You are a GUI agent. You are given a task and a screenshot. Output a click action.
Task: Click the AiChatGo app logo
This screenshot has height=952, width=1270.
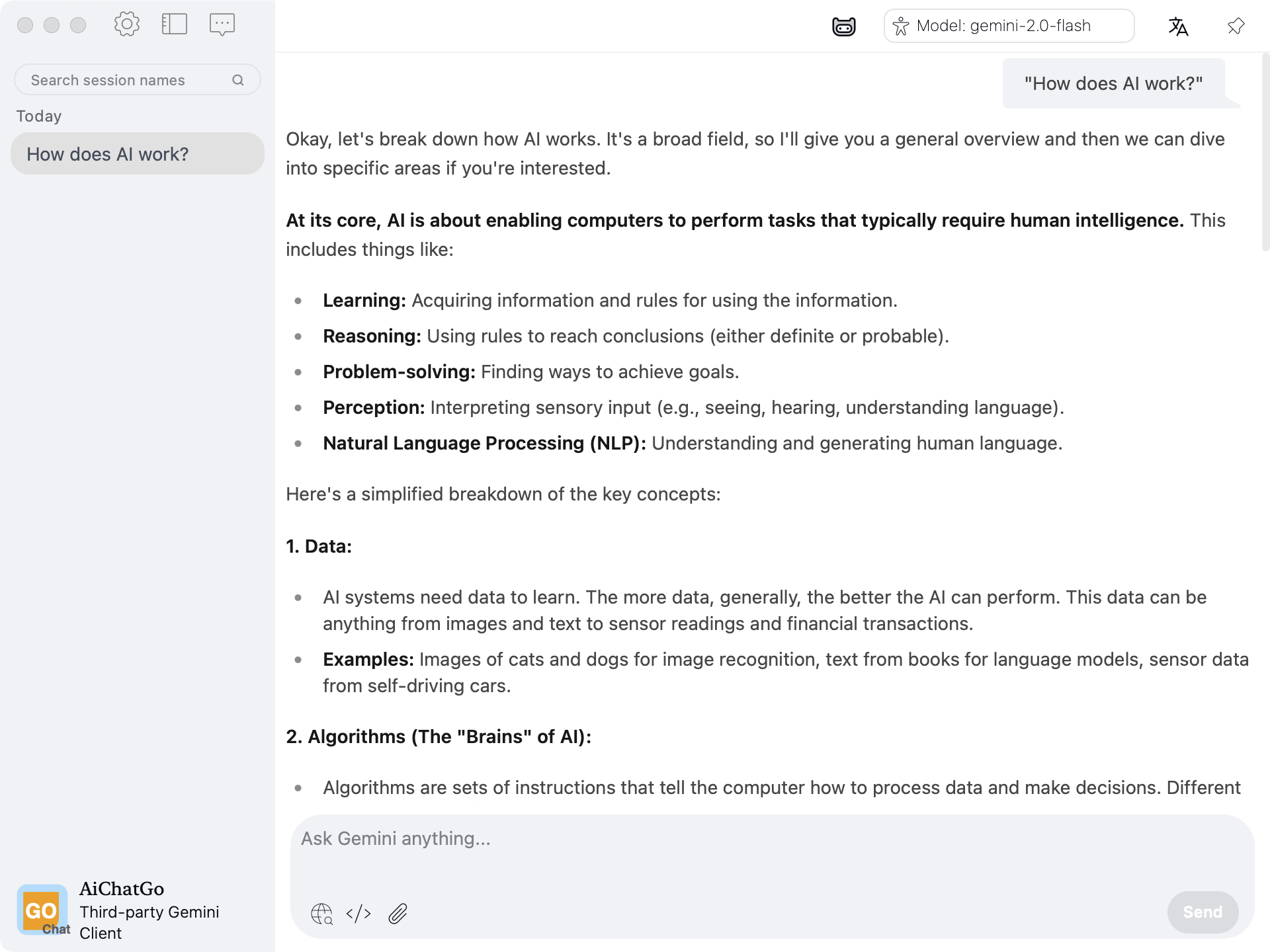(43, 910)
